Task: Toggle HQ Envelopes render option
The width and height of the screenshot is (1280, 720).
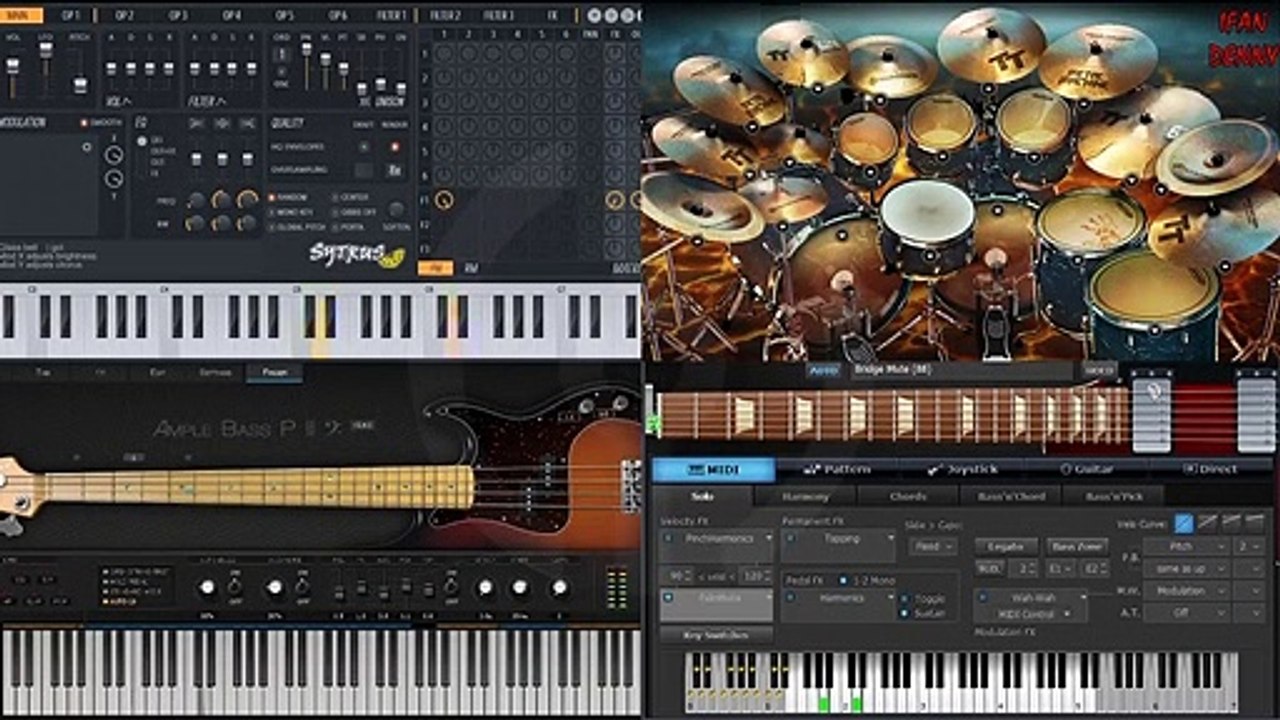Action: click(x=394, y=146)
